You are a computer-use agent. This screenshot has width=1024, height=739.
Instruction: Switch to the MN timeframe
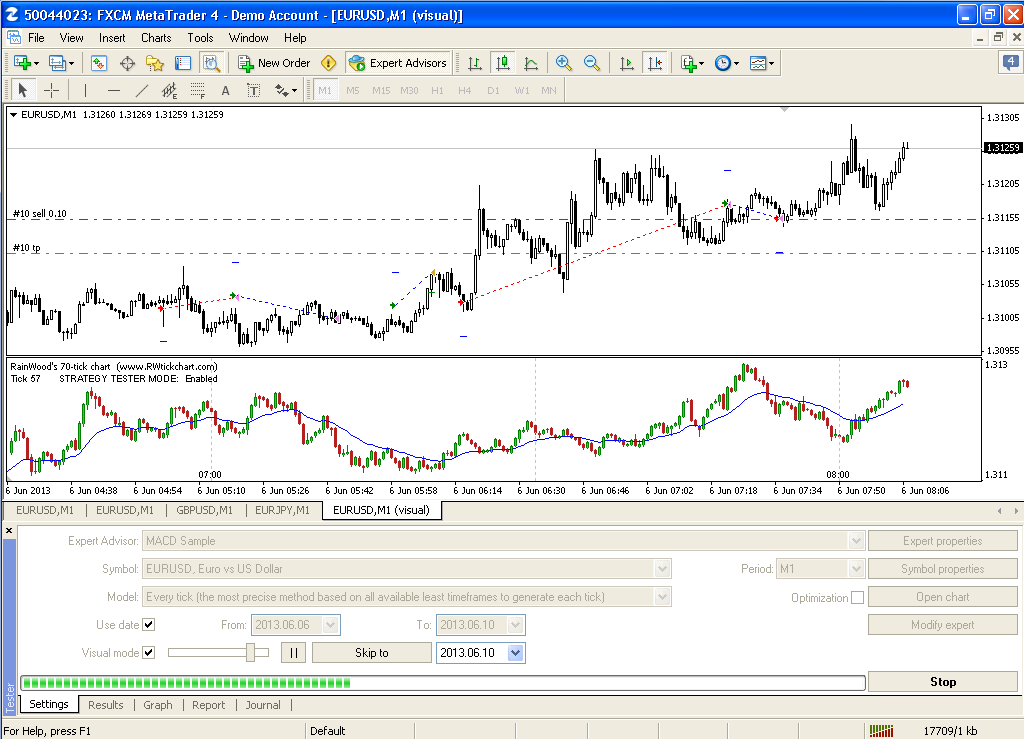pos(549,90)
